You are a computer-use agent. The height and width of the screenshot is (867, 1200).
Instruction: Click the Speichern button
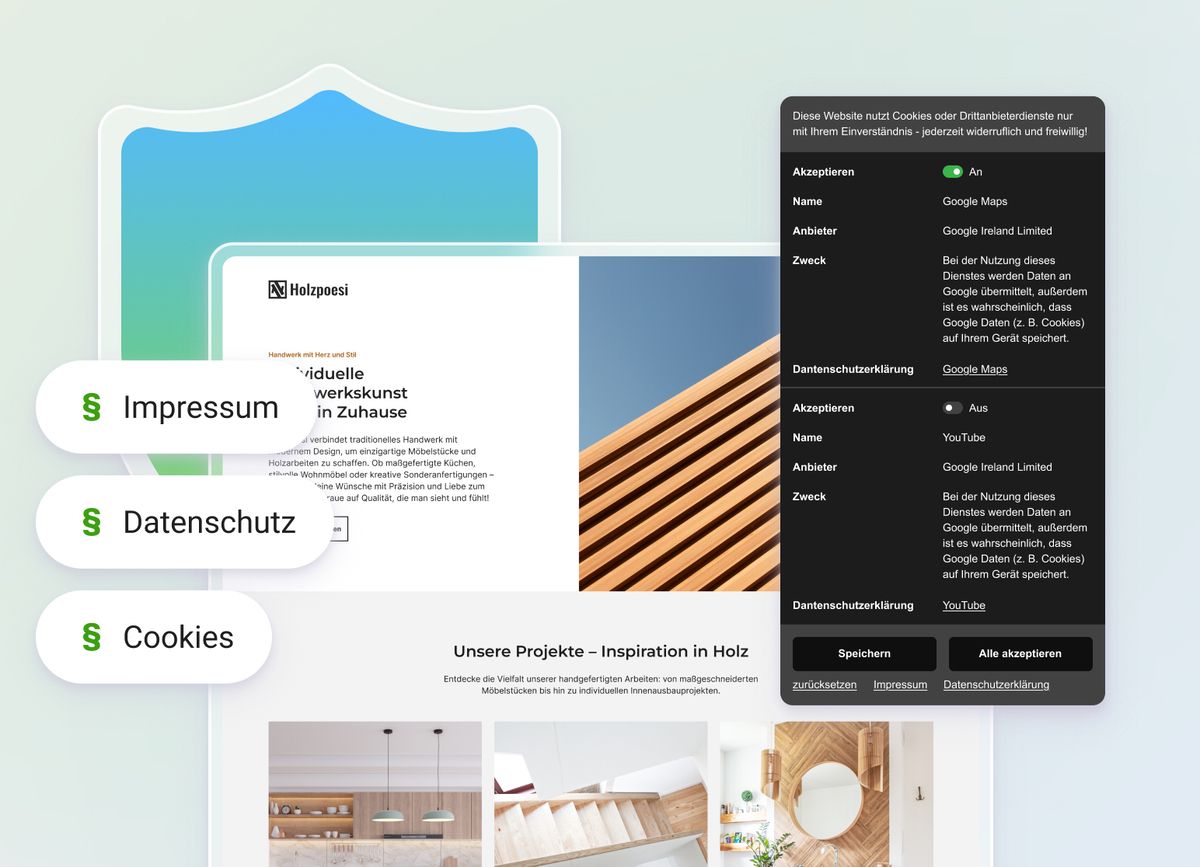pyautogui.click(x=864, y=654)
